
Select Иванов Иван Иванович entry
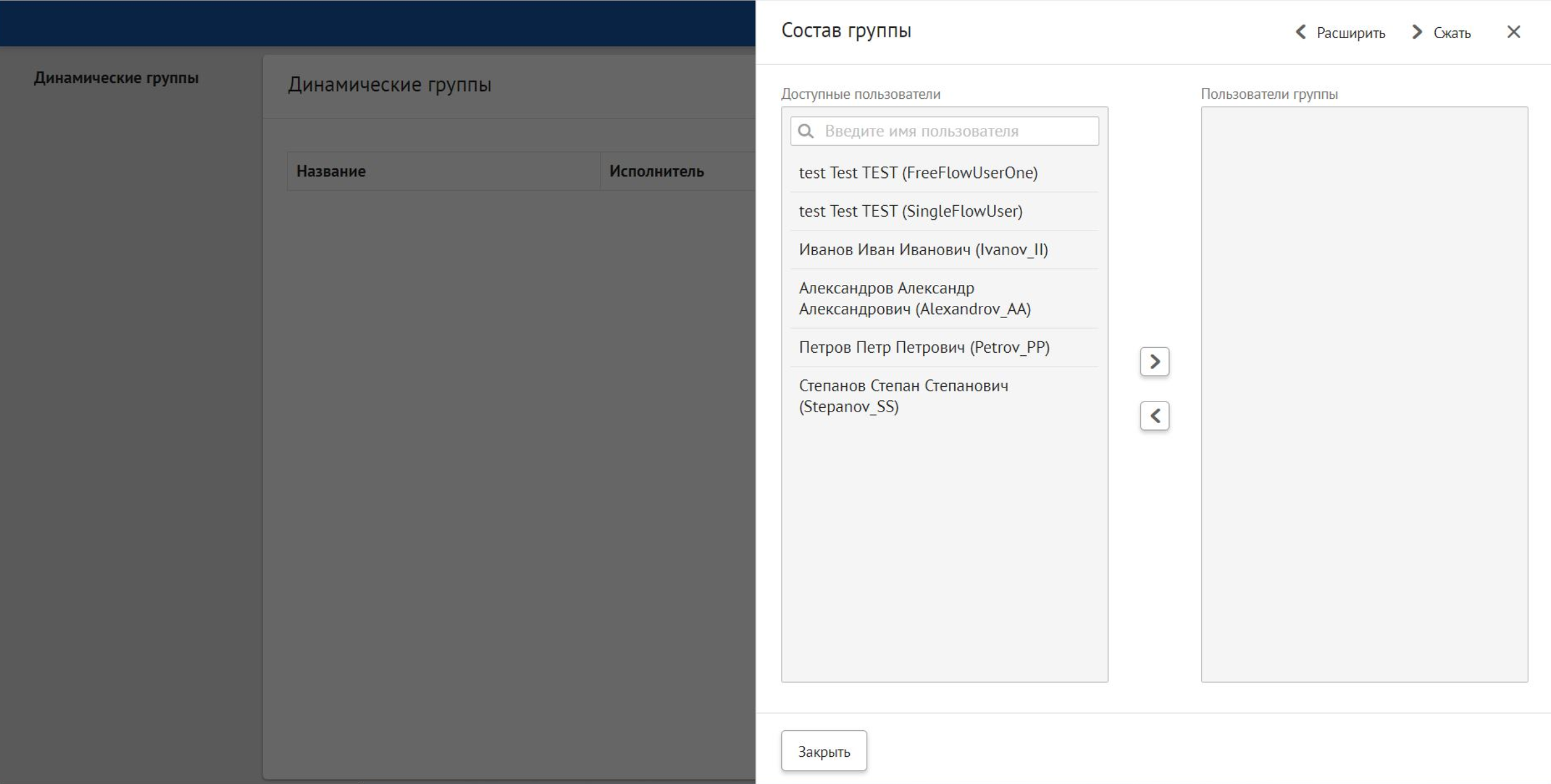(923, 250)
